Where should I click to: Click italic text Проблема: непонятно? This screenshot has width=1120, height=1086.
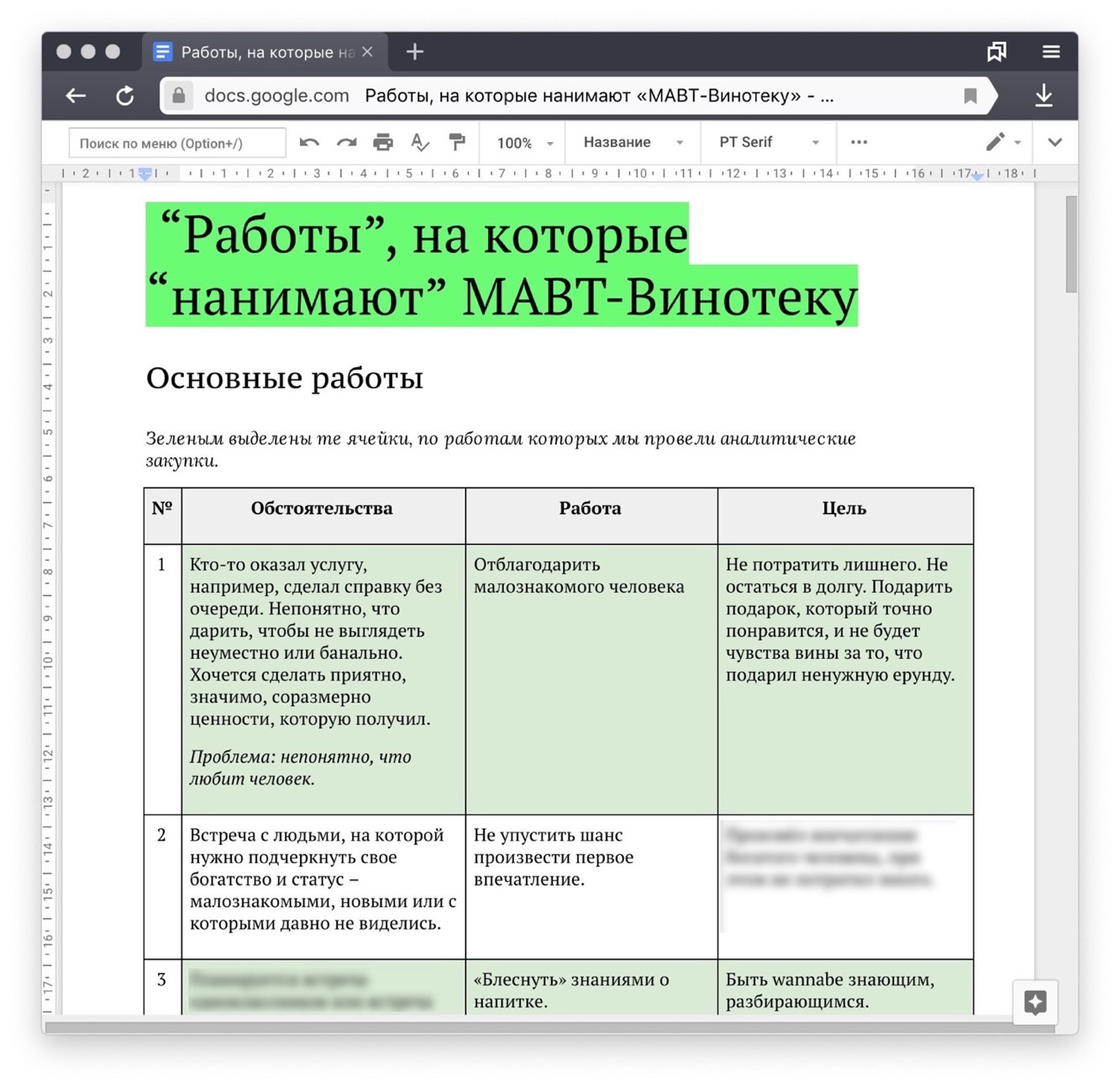tap(300, 767)
